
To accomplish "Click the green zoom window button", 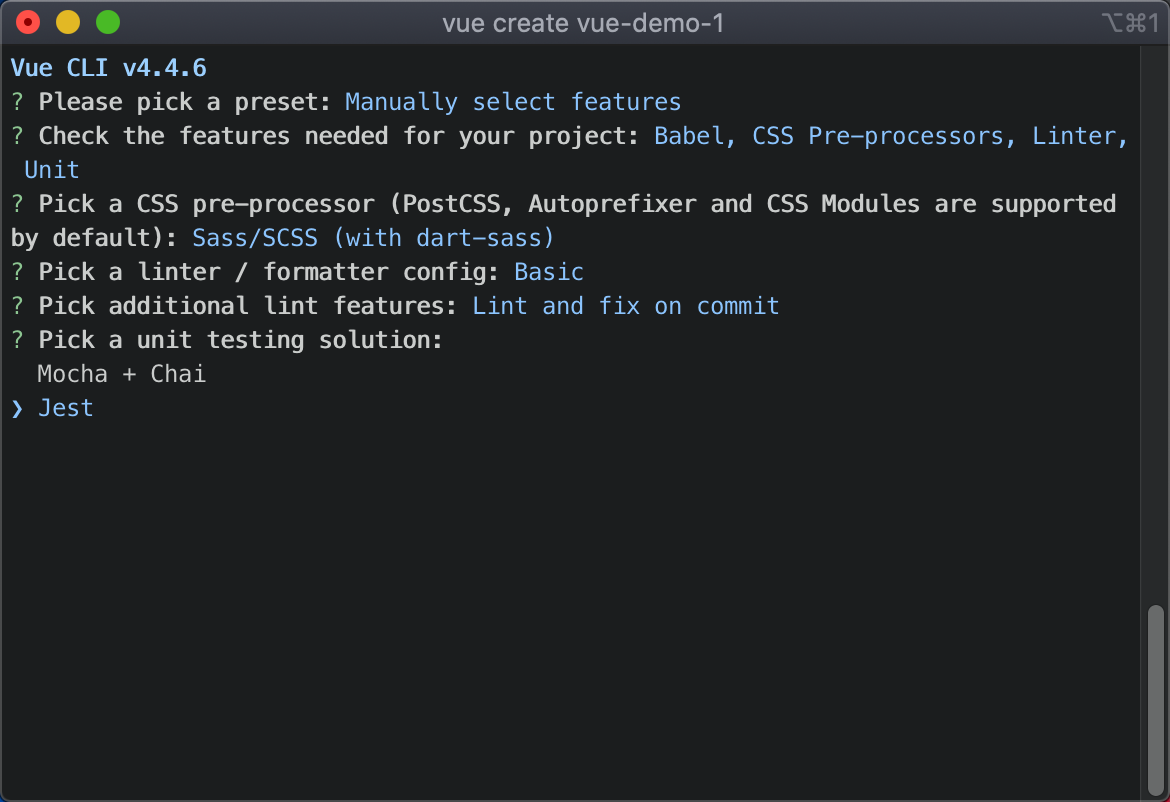I will pyautogui.click(x=108, y=22).
